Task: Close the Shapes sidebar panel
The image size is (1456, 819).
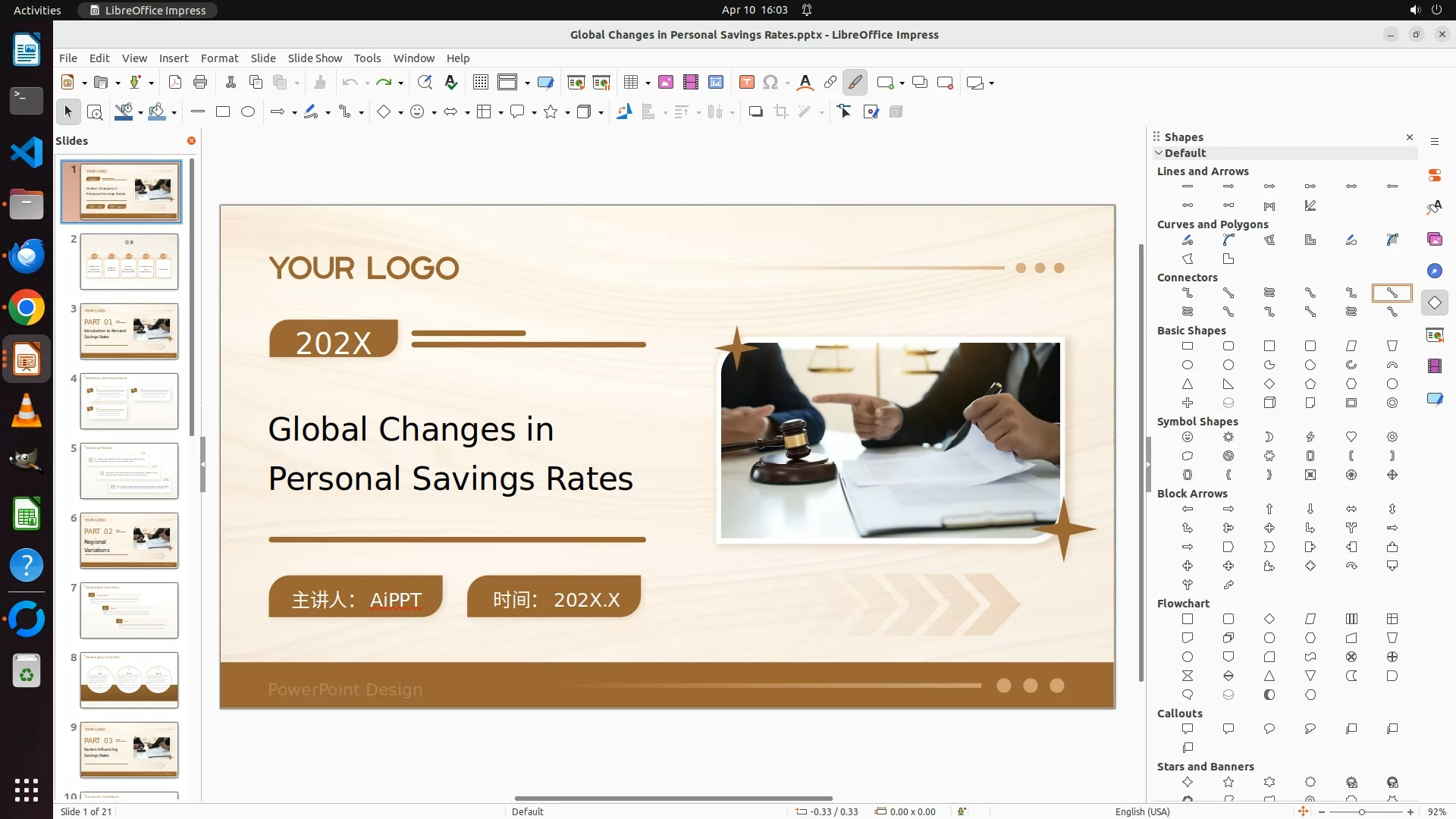Action: pyautogui.click(x=1410, y=137)
